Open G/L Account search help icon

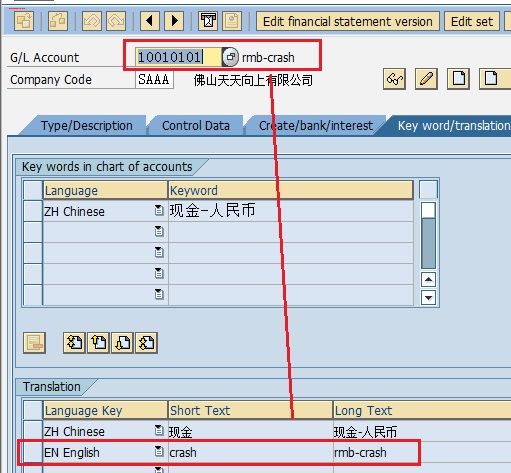pyautogui.click(x=230, y=57)
